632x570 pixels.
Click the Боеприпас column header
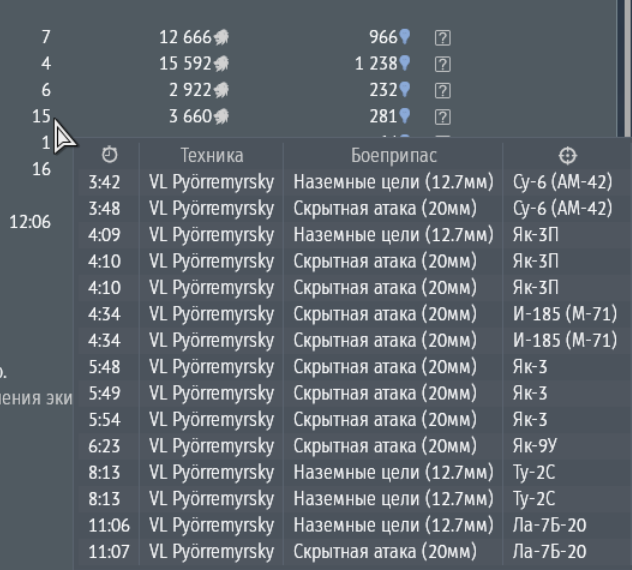click(394, 156)
